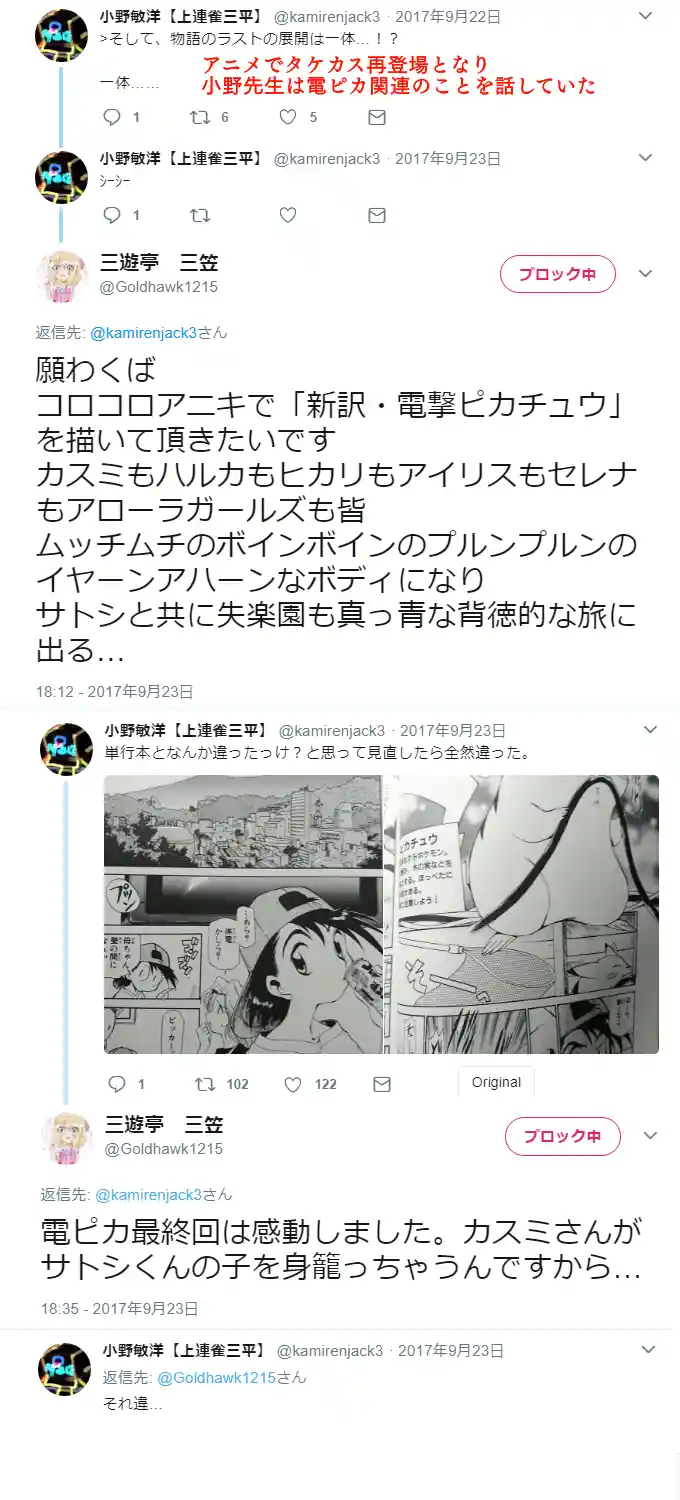Like the manga tweet showing 122 likes
680x1500 pixels.
(293, 1084)
